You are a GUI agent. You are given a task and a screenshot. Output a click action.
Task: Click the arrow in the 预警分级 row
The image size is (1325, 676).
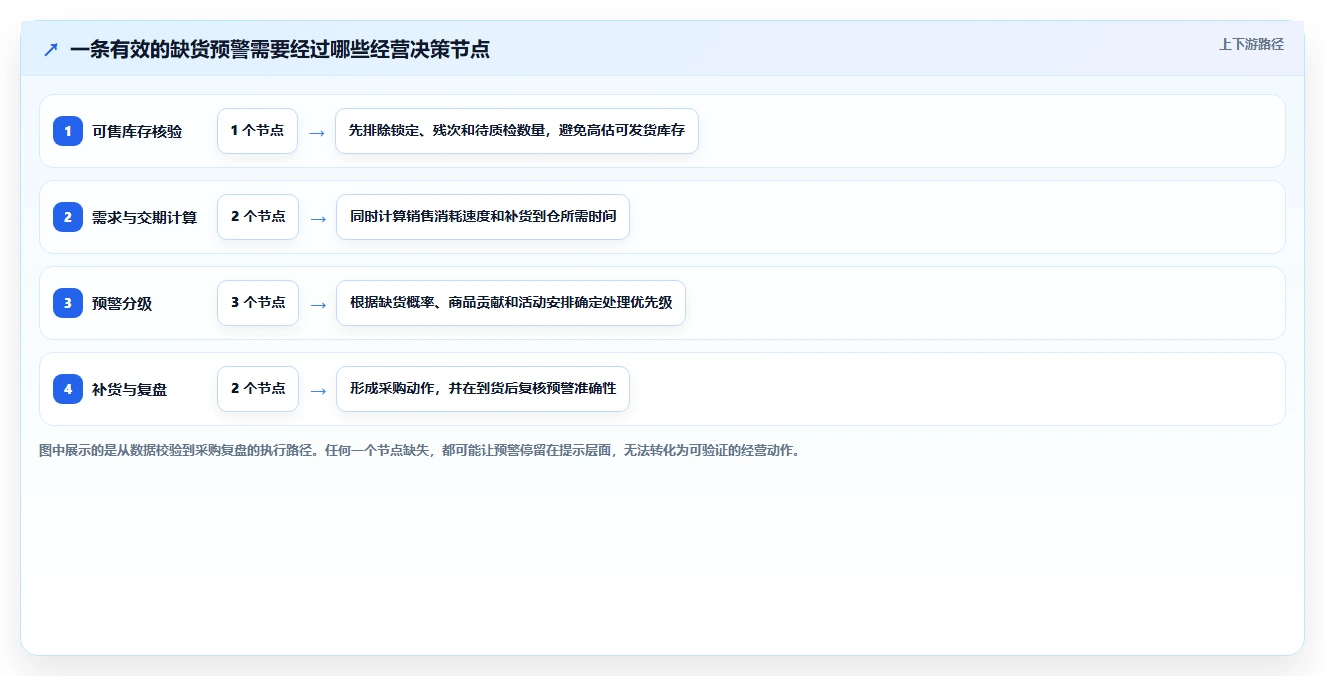tap(318, 304)
